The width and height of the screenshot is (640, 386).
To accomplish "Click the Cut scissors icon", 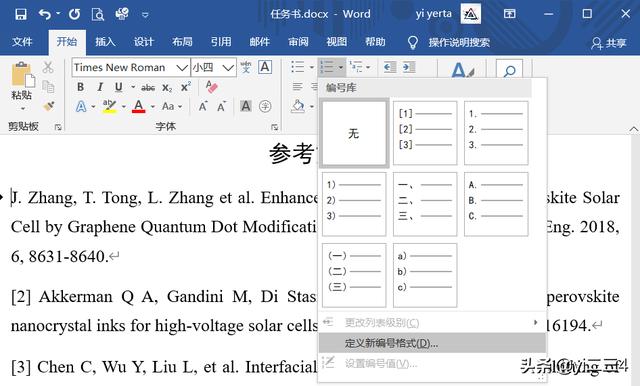I will coord(48,67).
